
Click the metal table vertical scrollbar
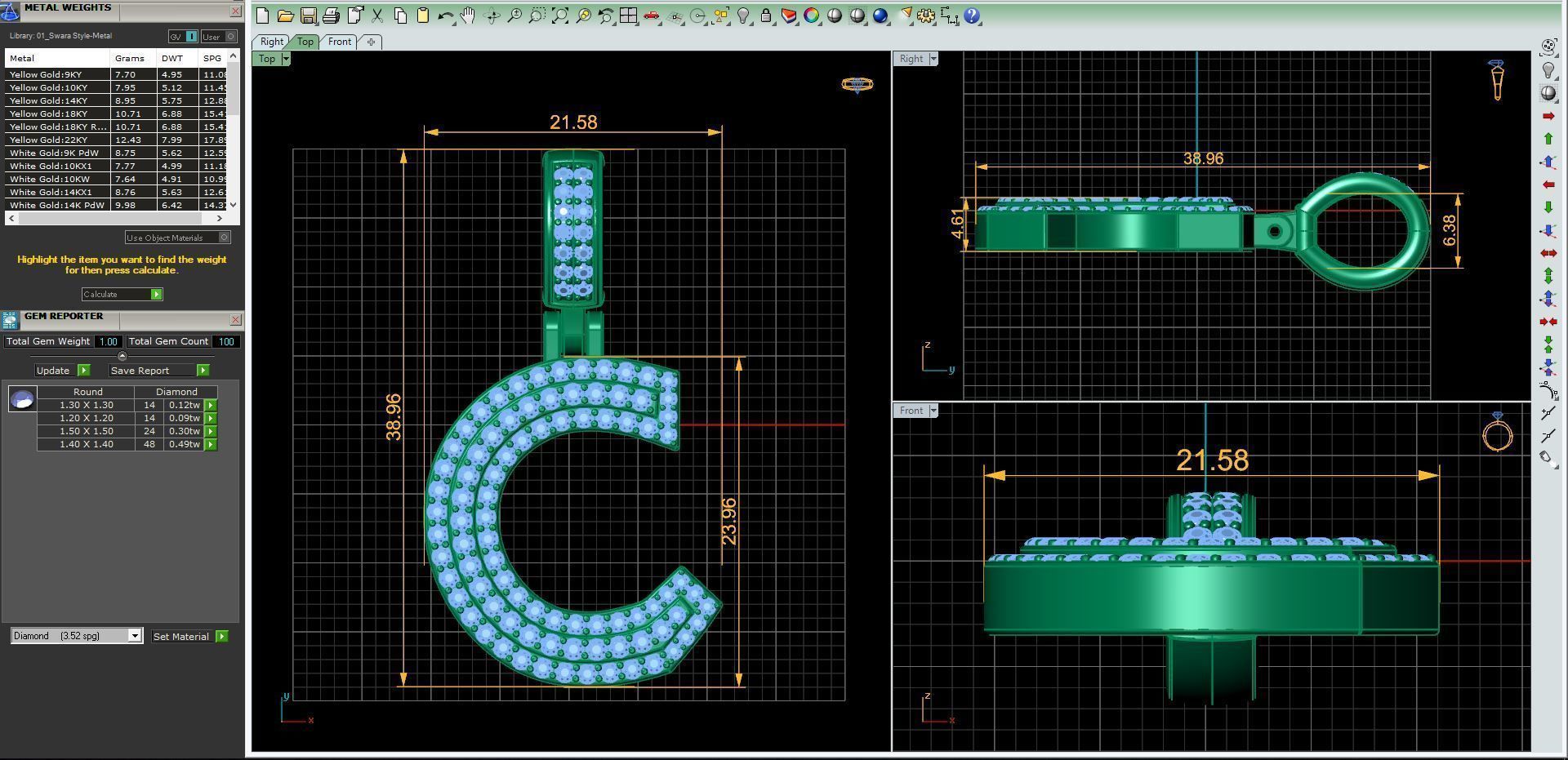(x=233, y=131)
